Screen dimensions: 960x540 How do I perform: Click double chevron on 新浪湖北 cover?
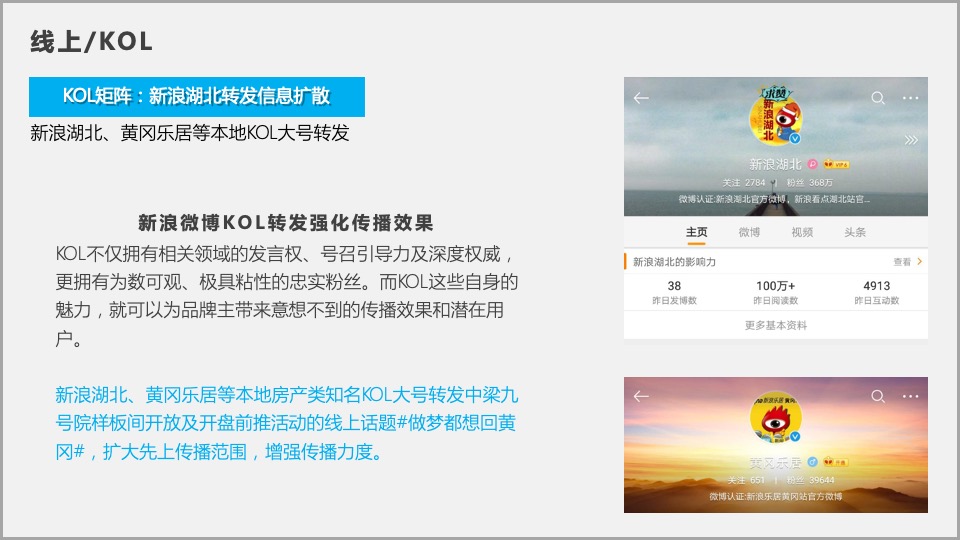tap(911, 140)
